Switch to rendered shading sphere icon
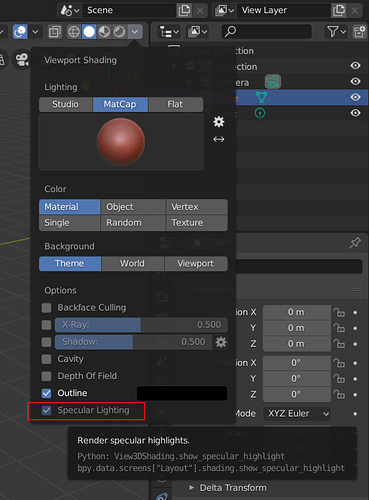 coord(119,32)
